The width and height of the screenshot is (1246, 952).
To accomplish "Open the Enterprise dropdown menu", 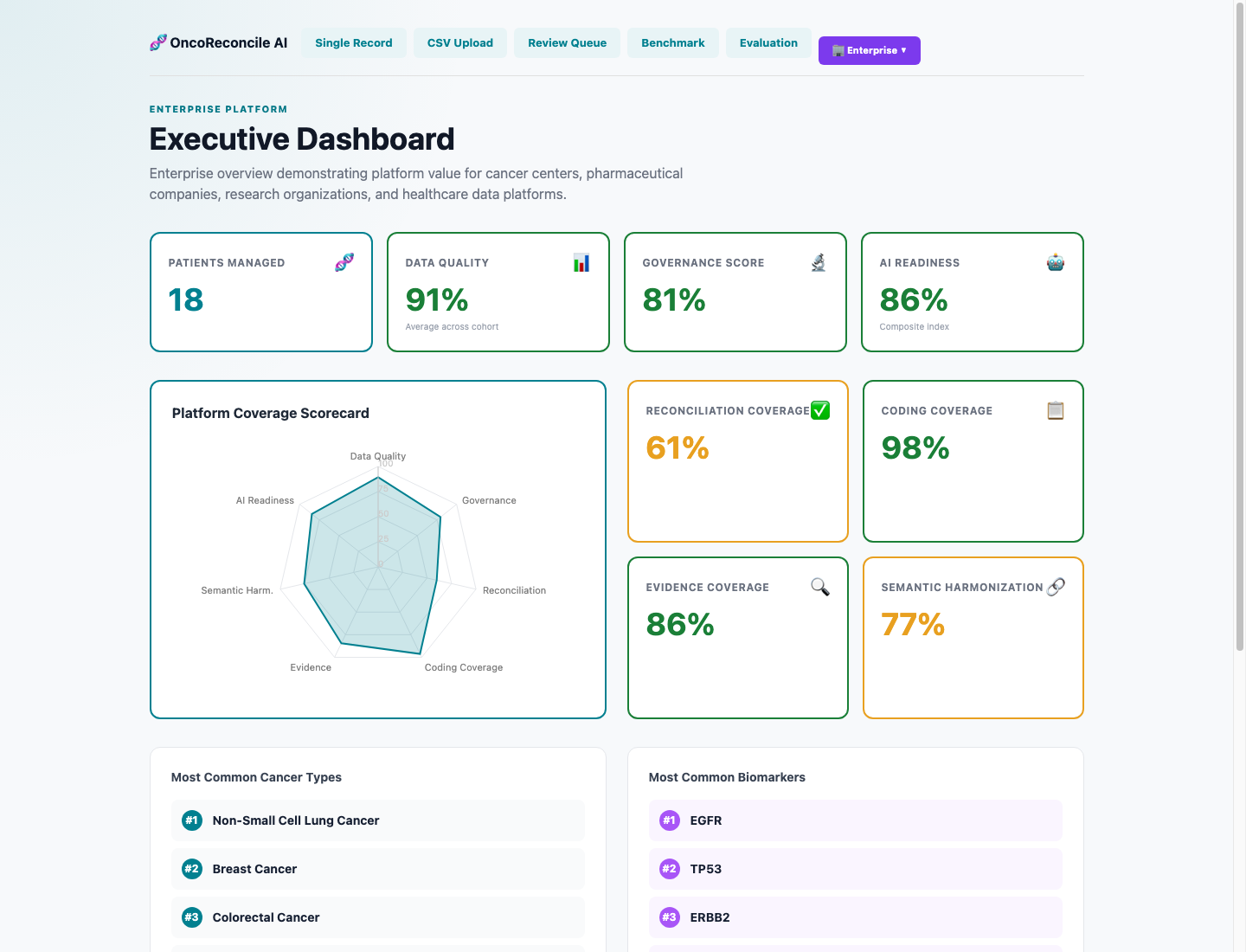I will pyautogui.click(x=869, y=50).
